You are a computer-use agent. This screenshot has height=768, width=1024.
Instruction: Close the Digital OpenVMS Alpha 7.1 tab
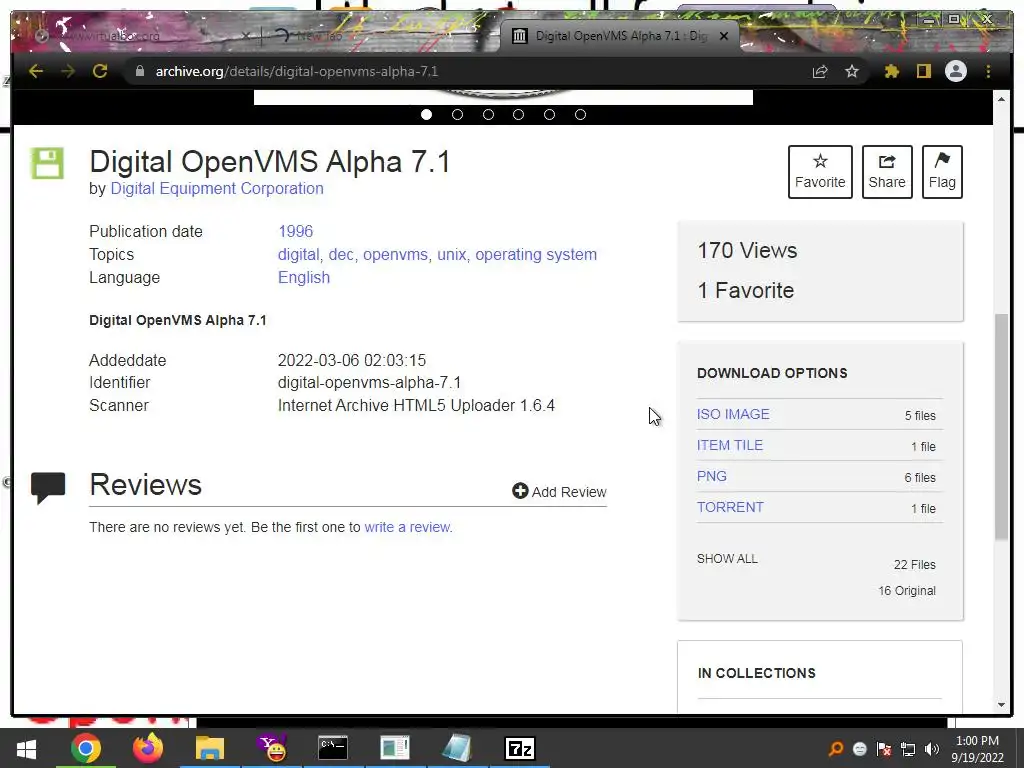pos(724,36)
